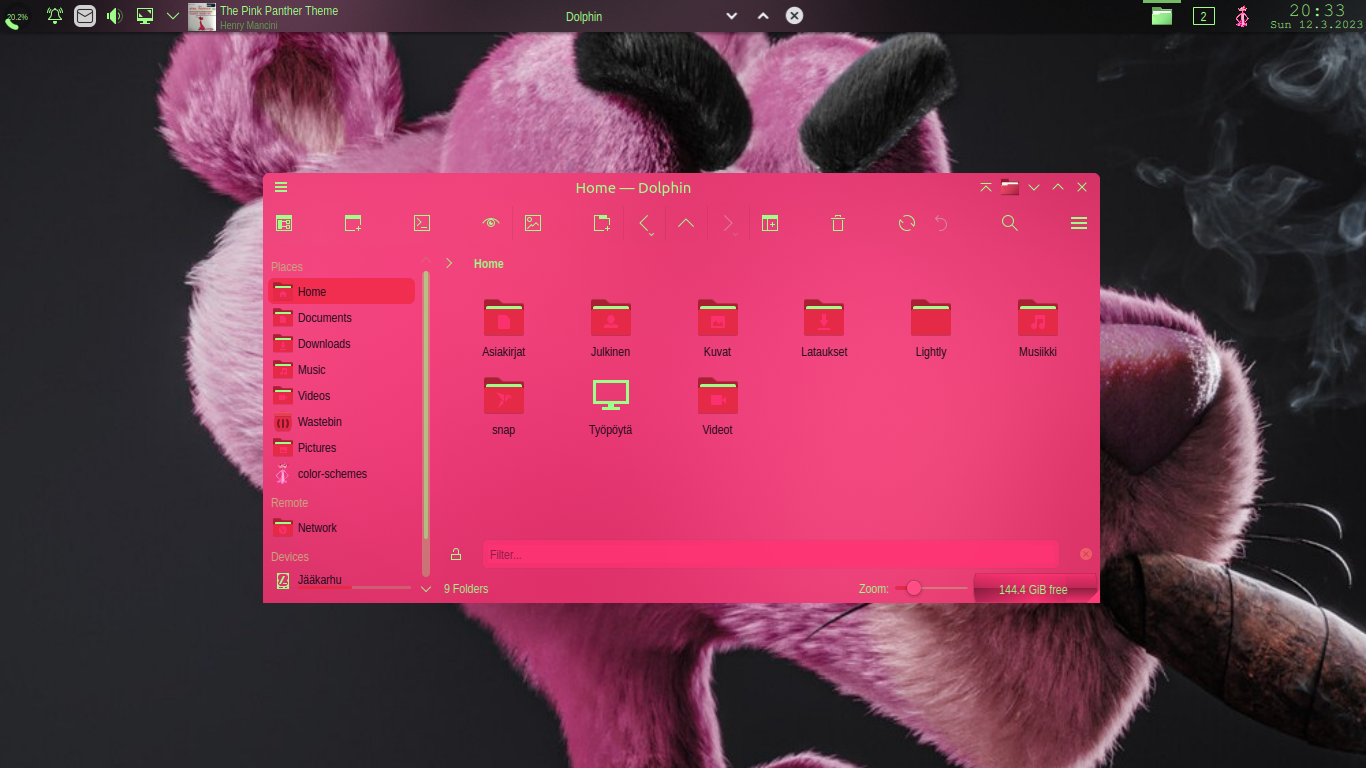Expand breadcrumb chevron before Home
This screenshot has height=768, width=1366.
click(x=450, y=263)
